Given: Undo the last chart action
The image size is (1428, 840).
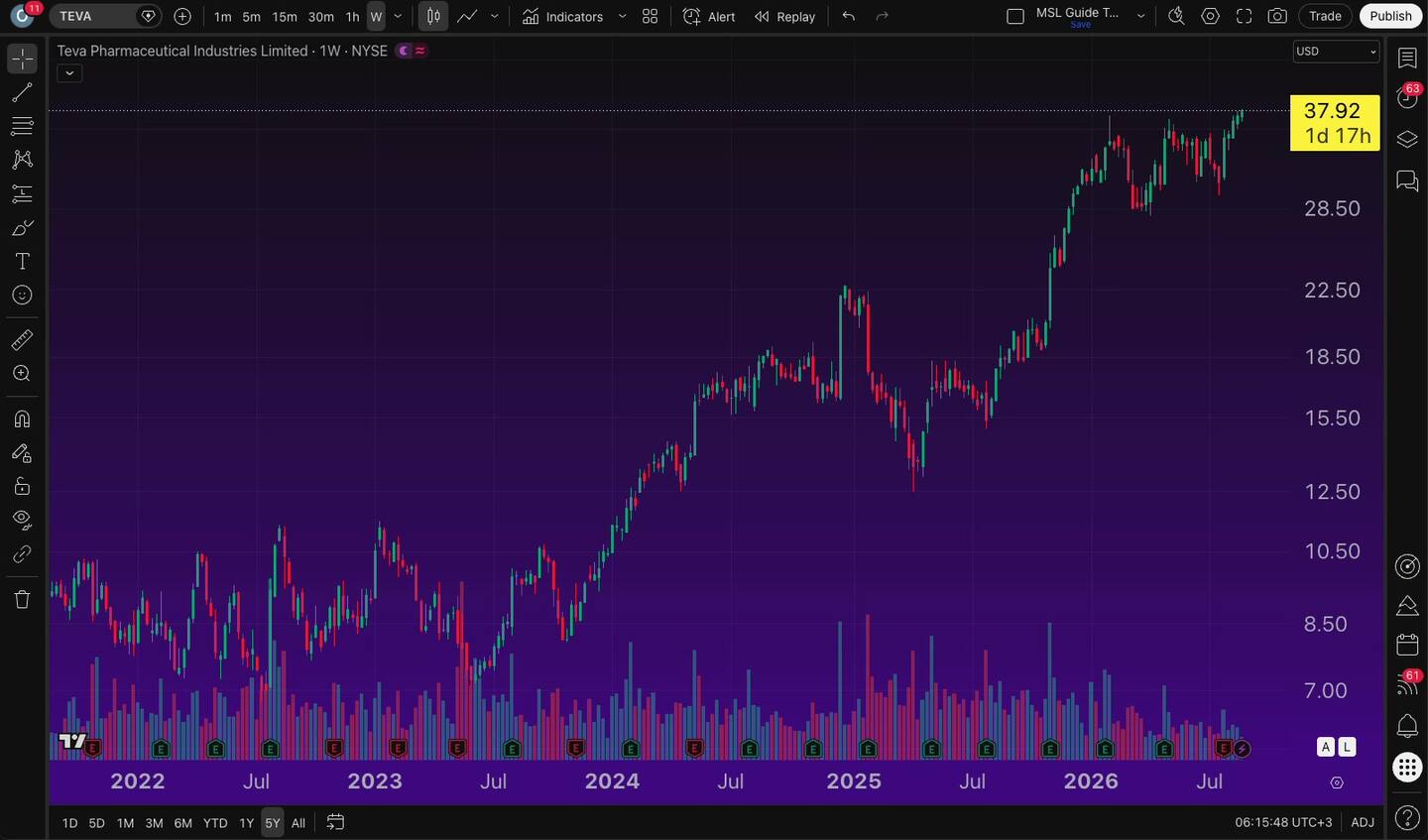Looking at the screenshot, I should pyautogui.click(x=848, y=16).
